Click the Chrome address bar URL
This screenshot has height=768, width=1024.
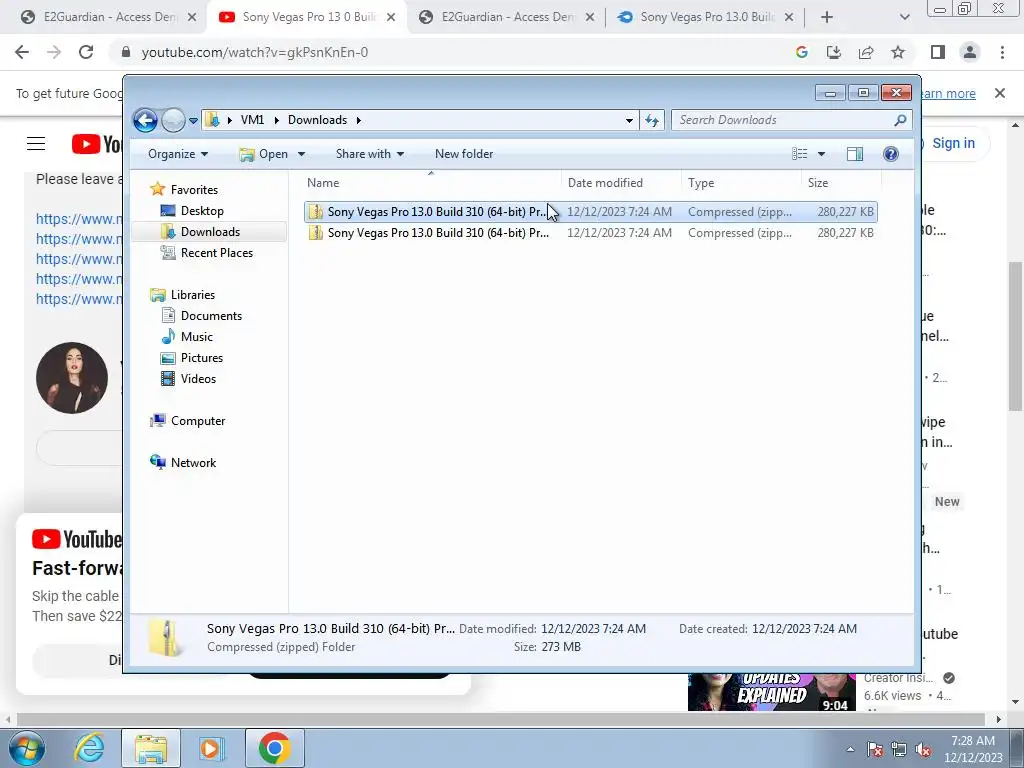pos(255,52)
